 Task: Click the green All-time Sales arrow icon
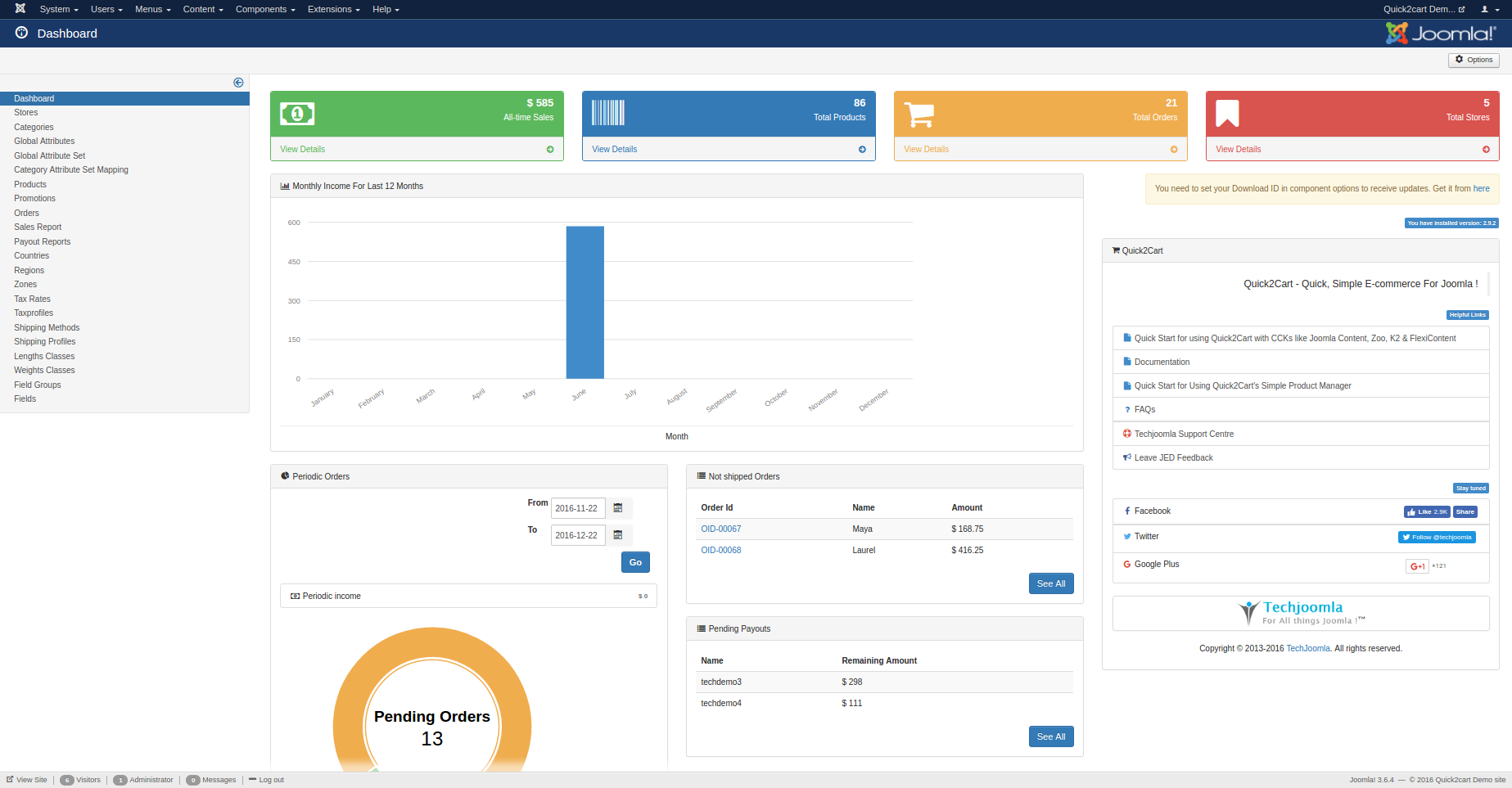pos(550,150)
